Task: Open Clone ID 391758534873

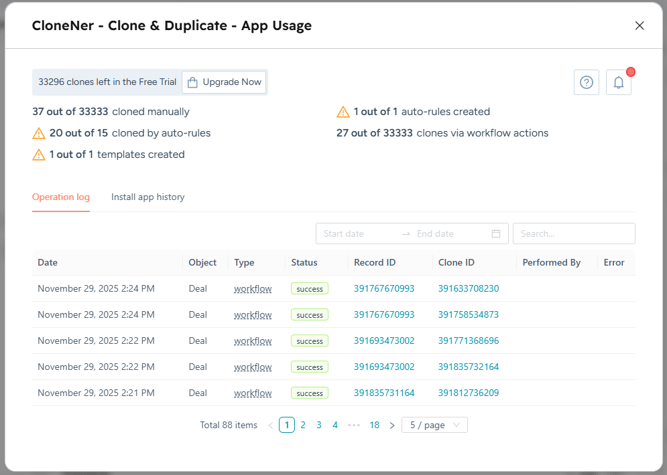Action: coord(468,315)
